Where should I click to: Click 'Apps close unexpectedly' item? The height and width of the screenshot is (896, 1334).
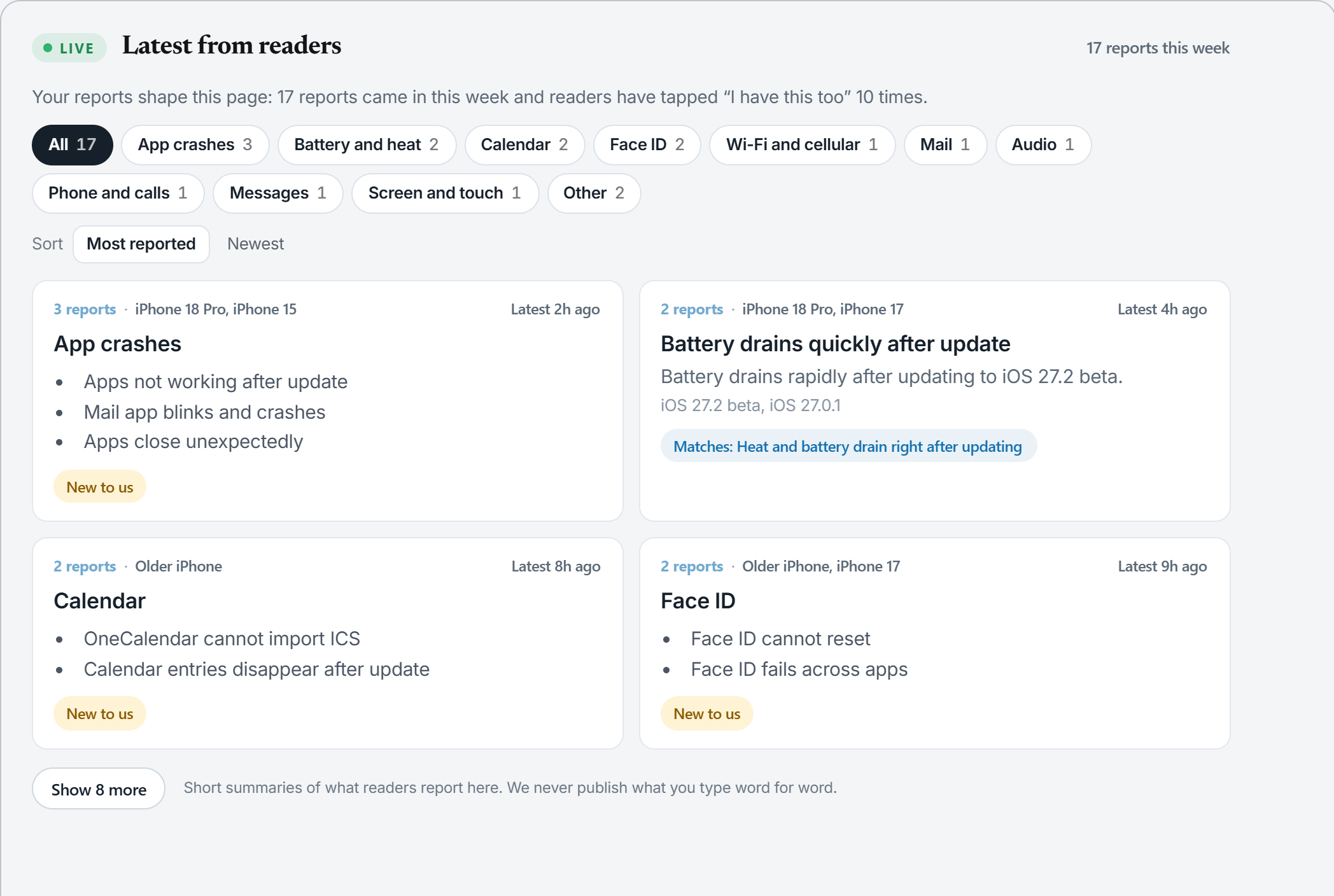pyautogui.click(x=193, y=441)
